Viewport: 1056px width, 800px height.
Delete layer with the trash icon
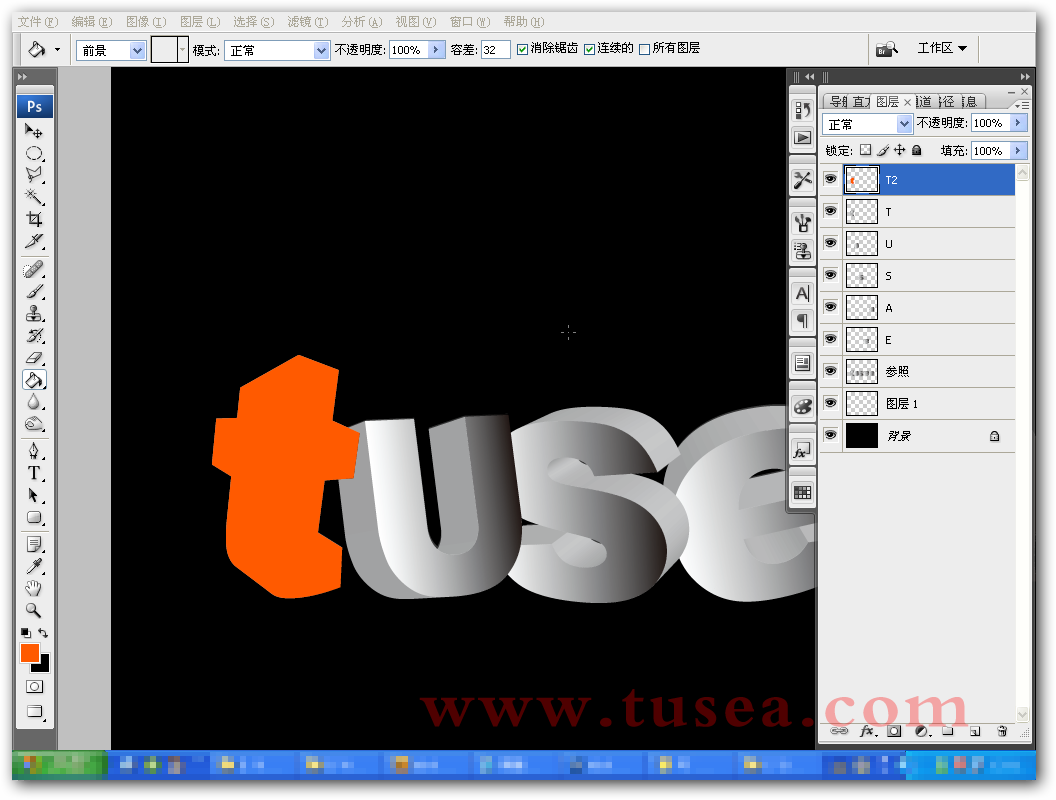tap(1002, 731)
